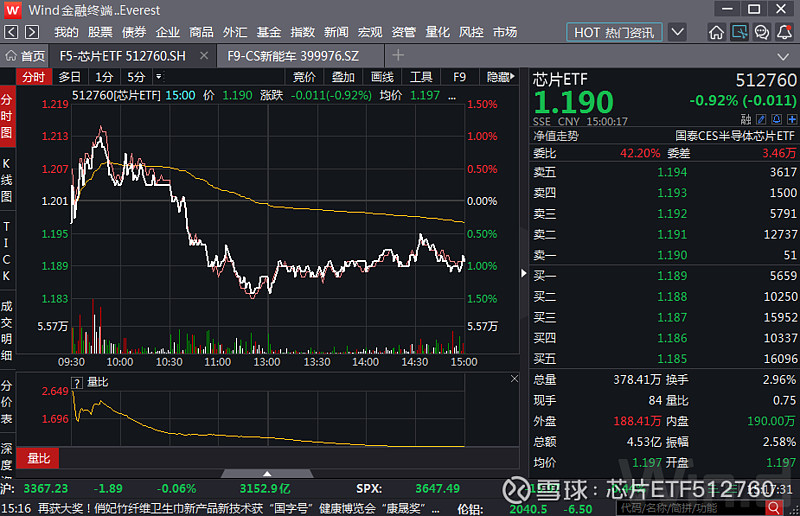Screen dimensions: 800x516
Task: Collapse the quote panel with side arrow
Action: click(x=524, y=274)
